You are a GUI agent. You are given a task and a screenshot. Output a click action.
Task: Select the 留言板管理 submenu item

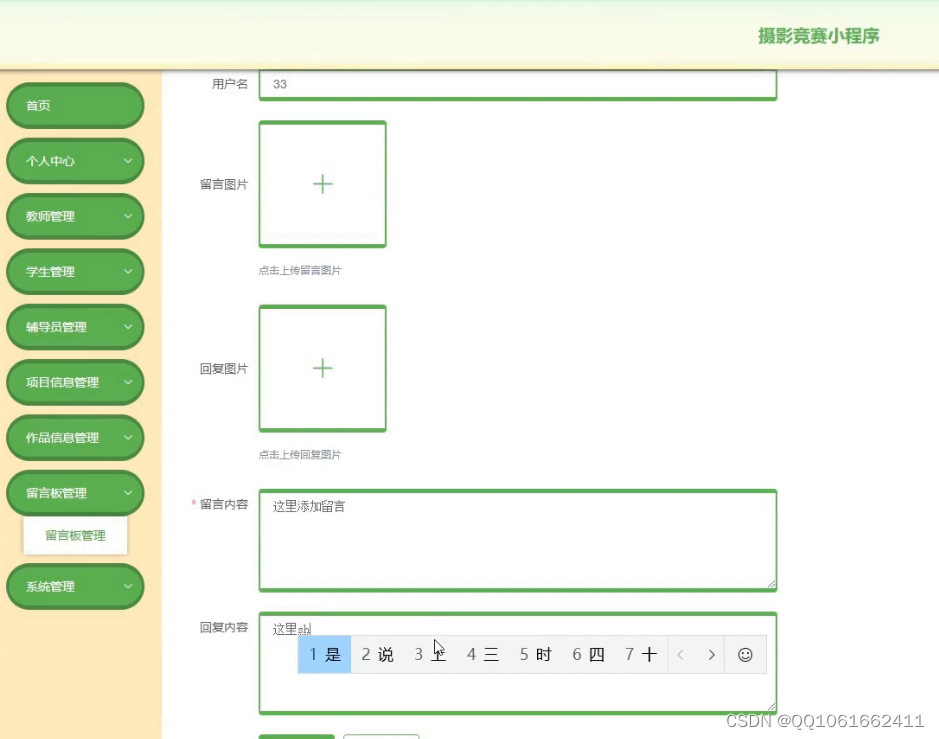tap(74, 535)
